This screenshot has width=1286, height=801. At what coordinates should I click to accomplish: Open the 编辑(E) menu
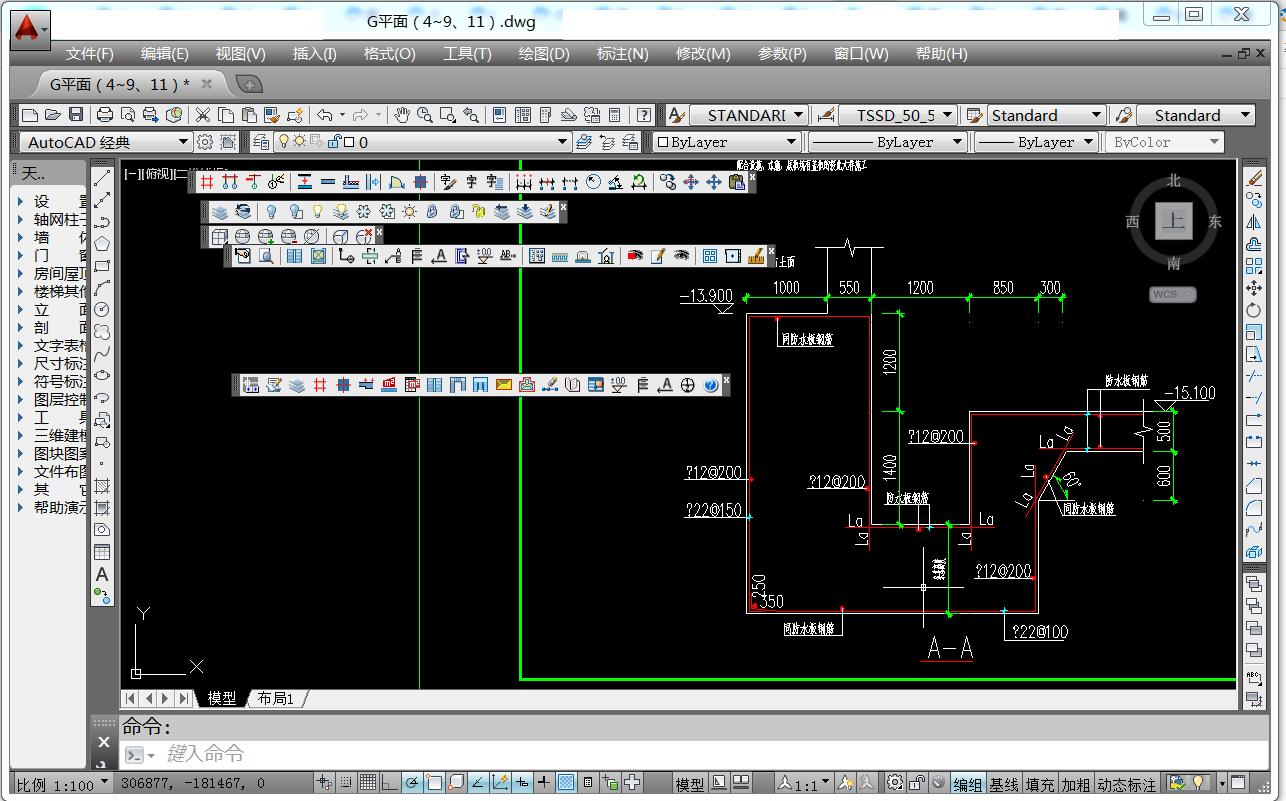(x=165, y=54)
